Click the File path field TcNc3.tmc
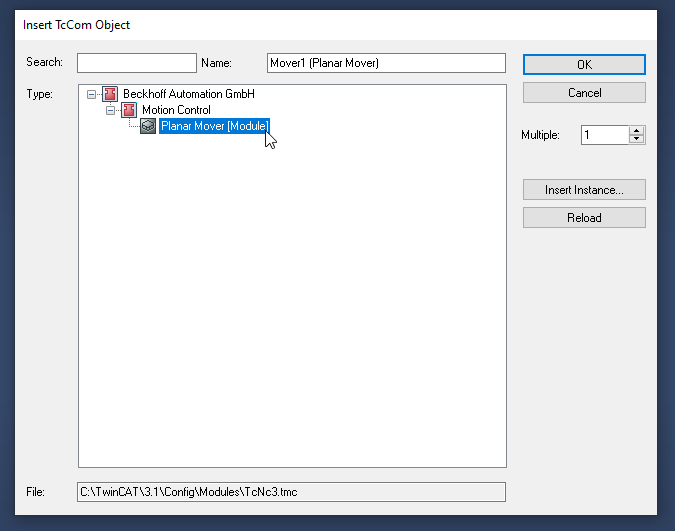The height and width of the screenshot is (531, 675). click(x=291, y=492)
